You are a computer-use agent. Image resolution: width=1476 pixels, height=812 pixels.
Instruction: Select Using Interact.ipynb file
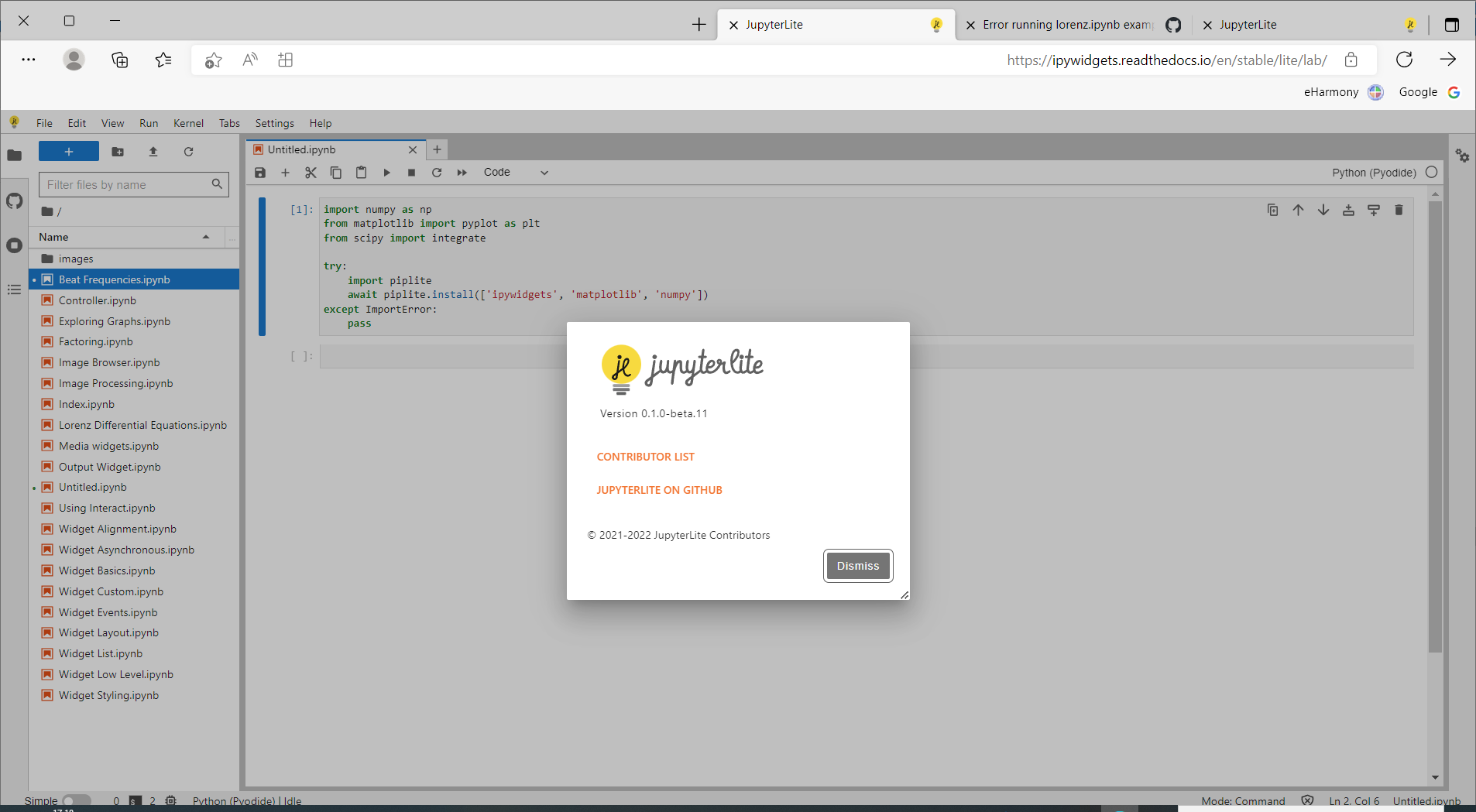[x=134, y=508]
